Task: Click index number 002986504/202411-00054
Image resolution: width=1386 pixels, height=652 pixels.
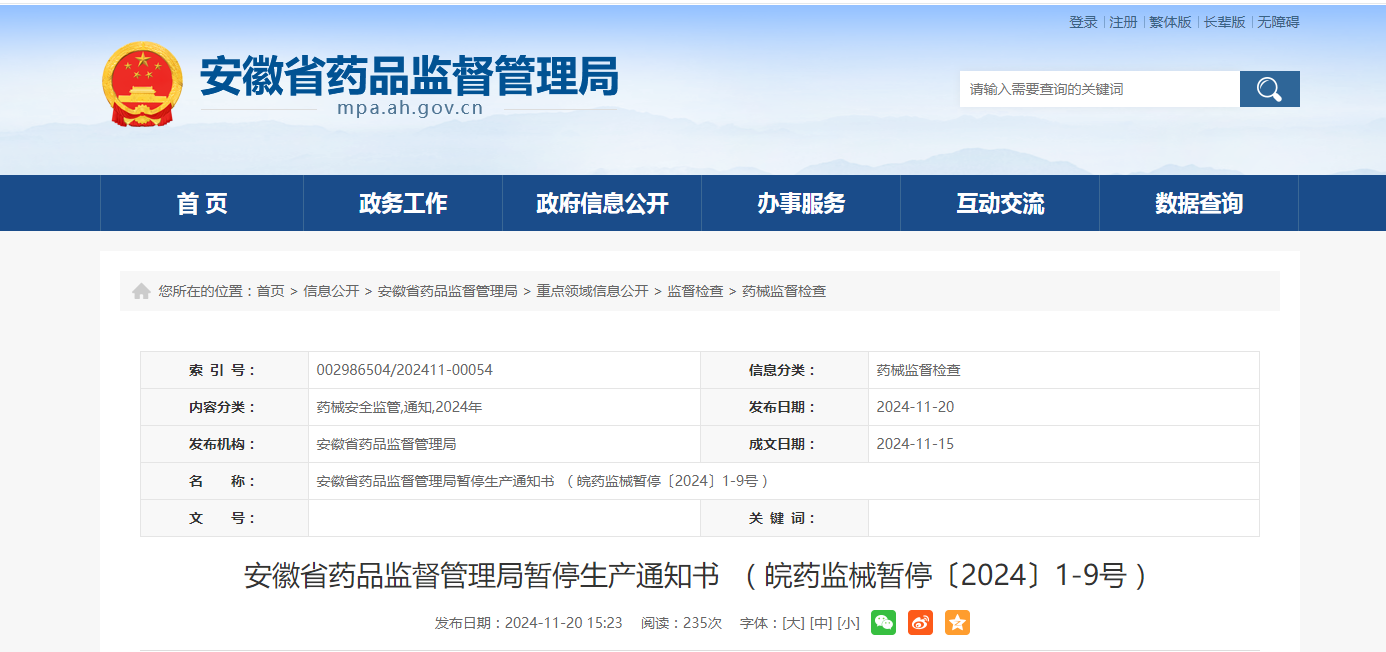Action: [x=405, y=370]
